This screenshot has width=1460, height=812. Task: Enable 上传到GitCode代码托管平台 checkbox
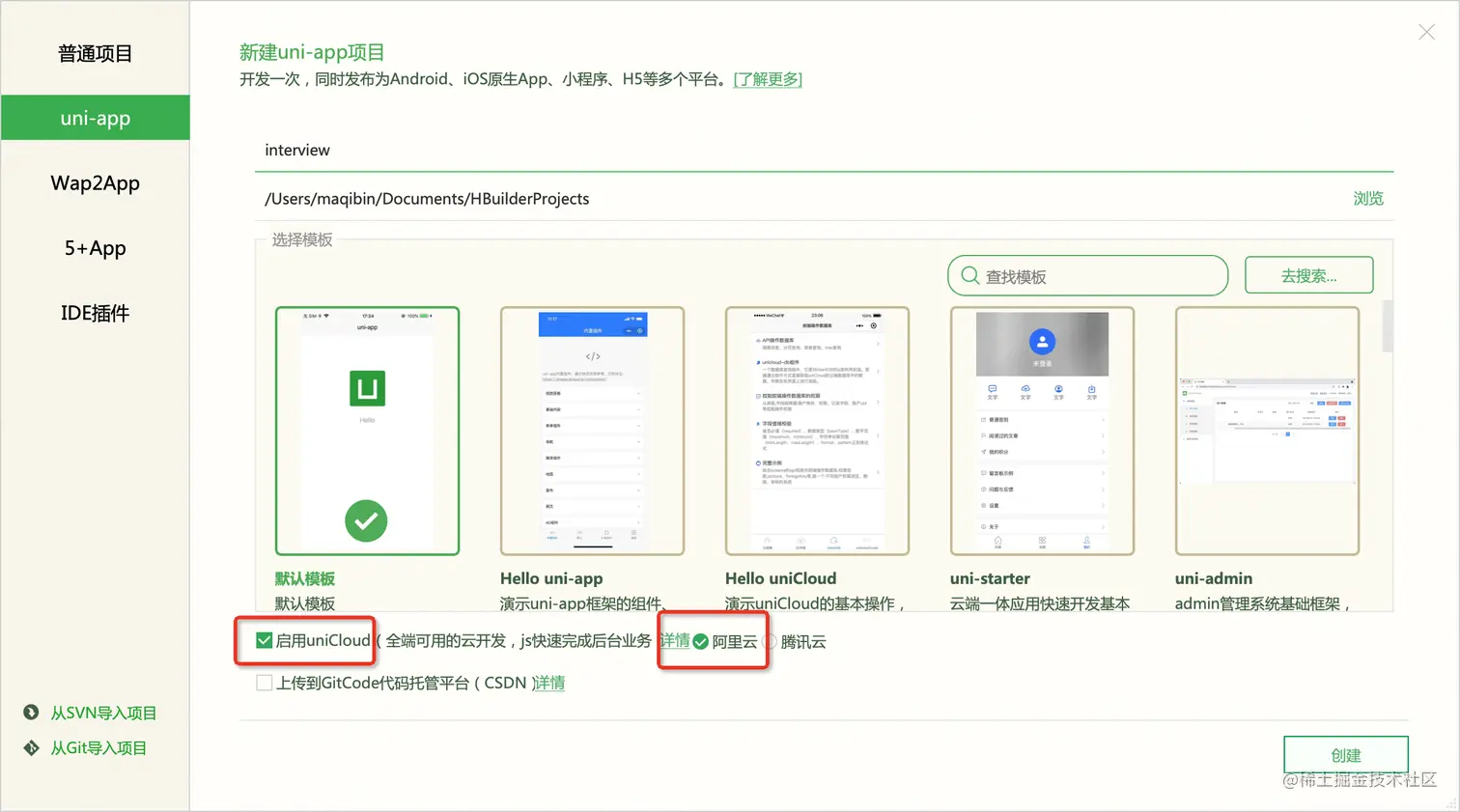click(264, 683)
